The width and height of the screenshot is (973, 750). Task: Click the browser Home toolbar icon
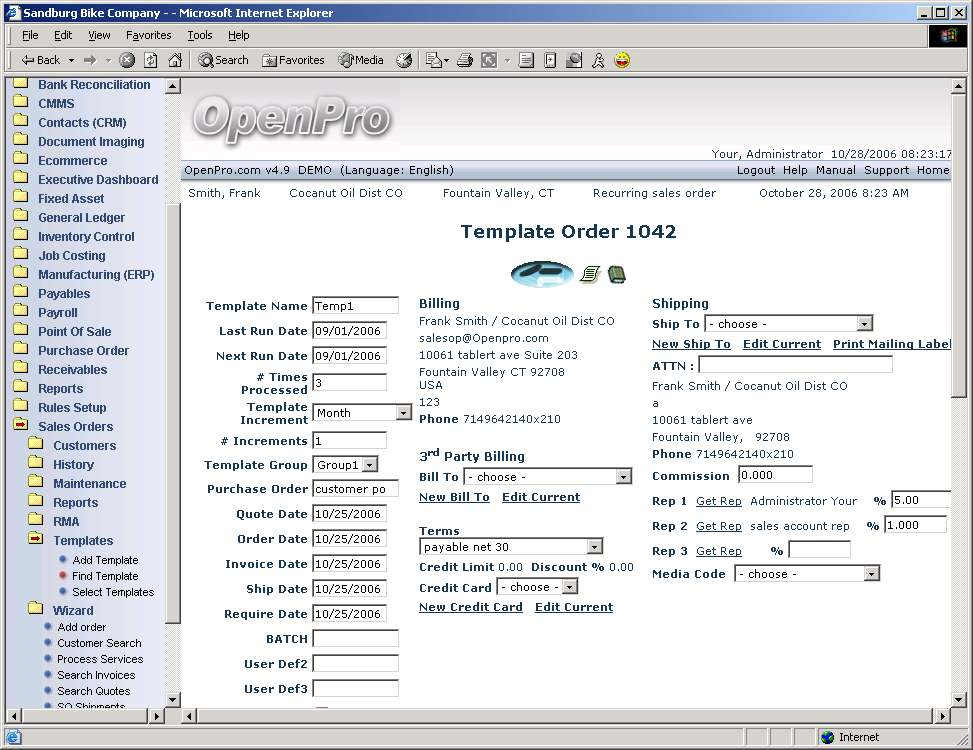(175, 60)
